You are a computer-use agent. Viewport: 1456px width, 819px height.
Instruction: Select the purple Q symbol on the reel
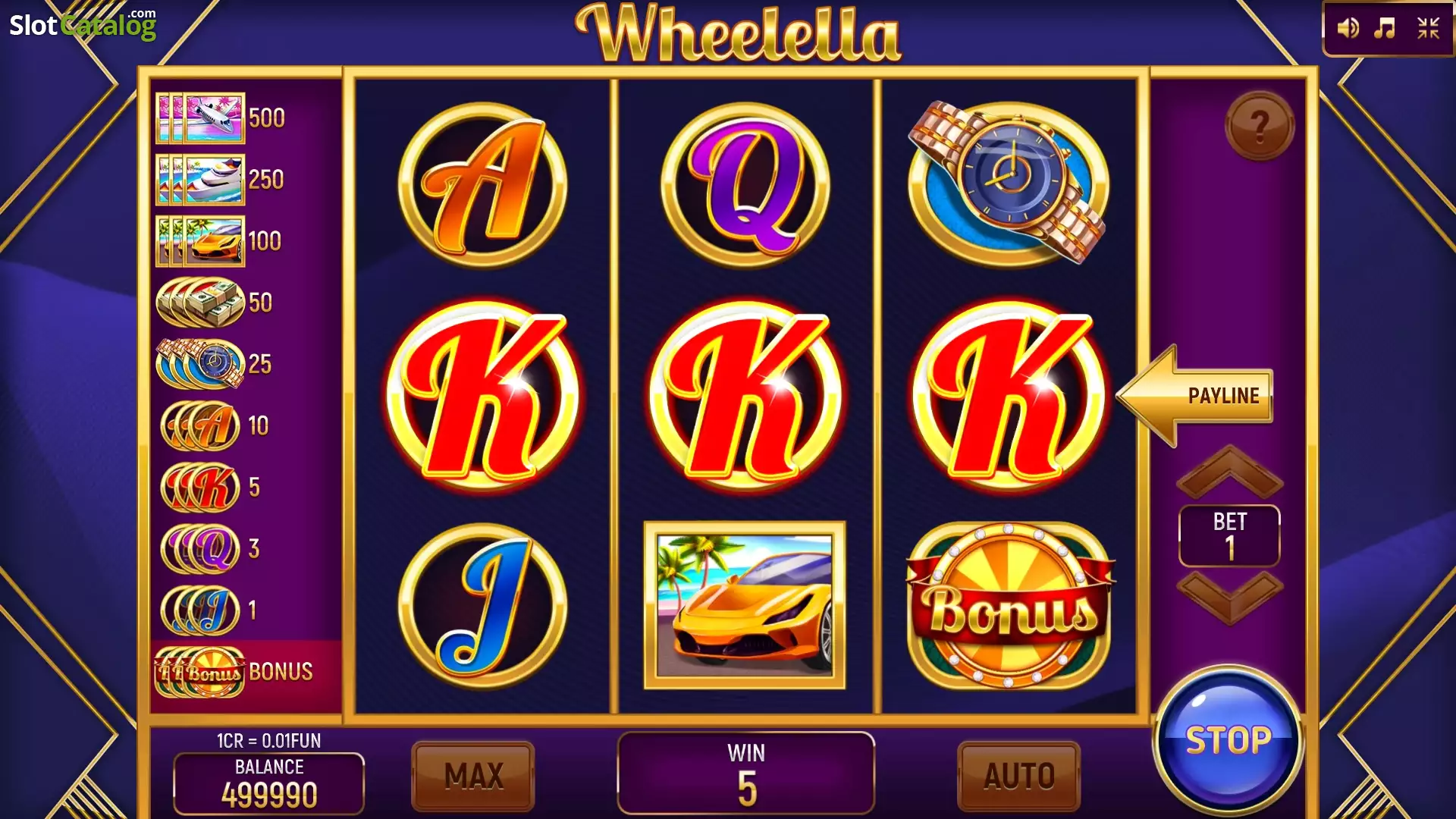[745, 185]
